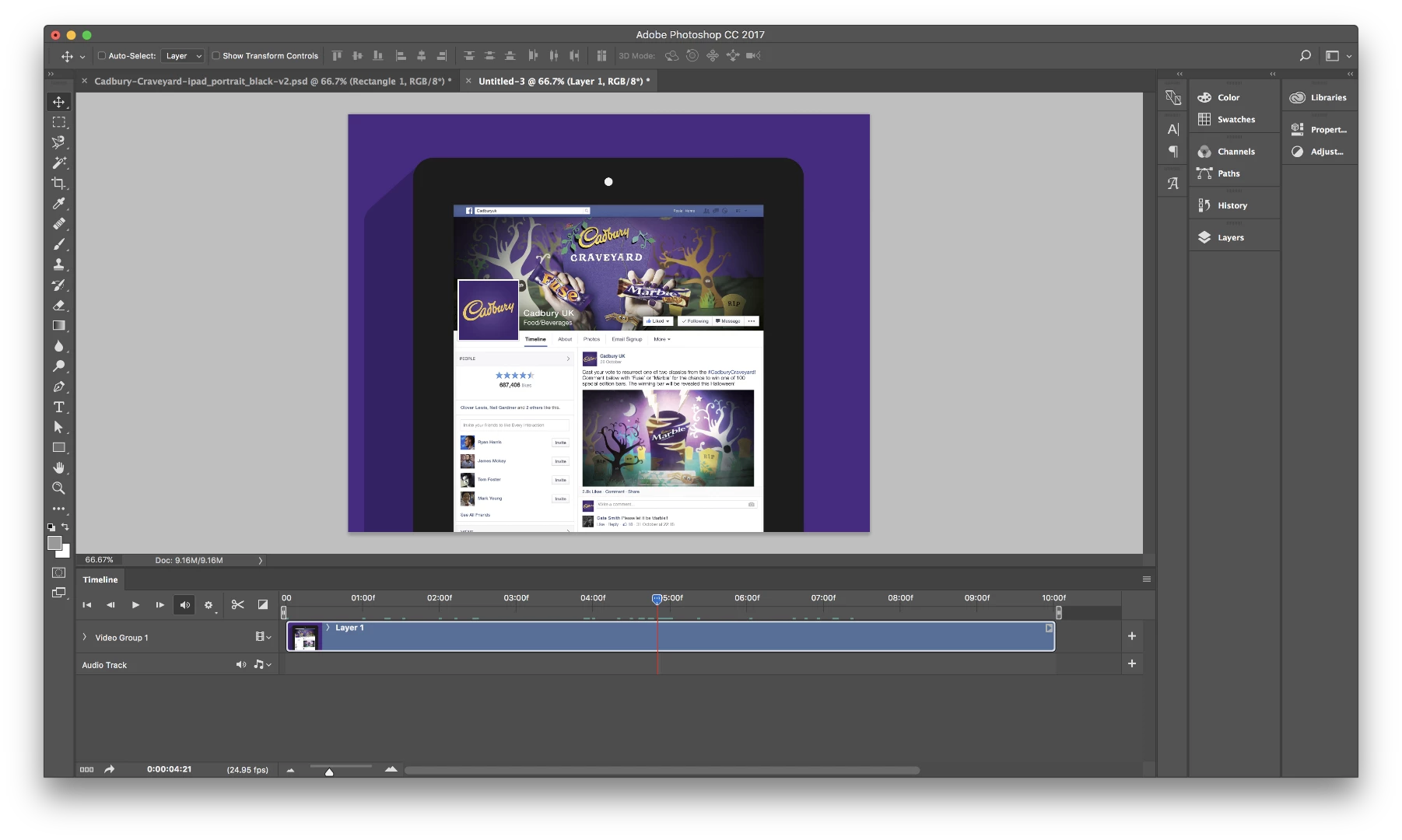Open the Video Group 1 filmstrip menu
Image resolution: width=1402 pixels, height=840 pixels.
[x=263, y=636]
